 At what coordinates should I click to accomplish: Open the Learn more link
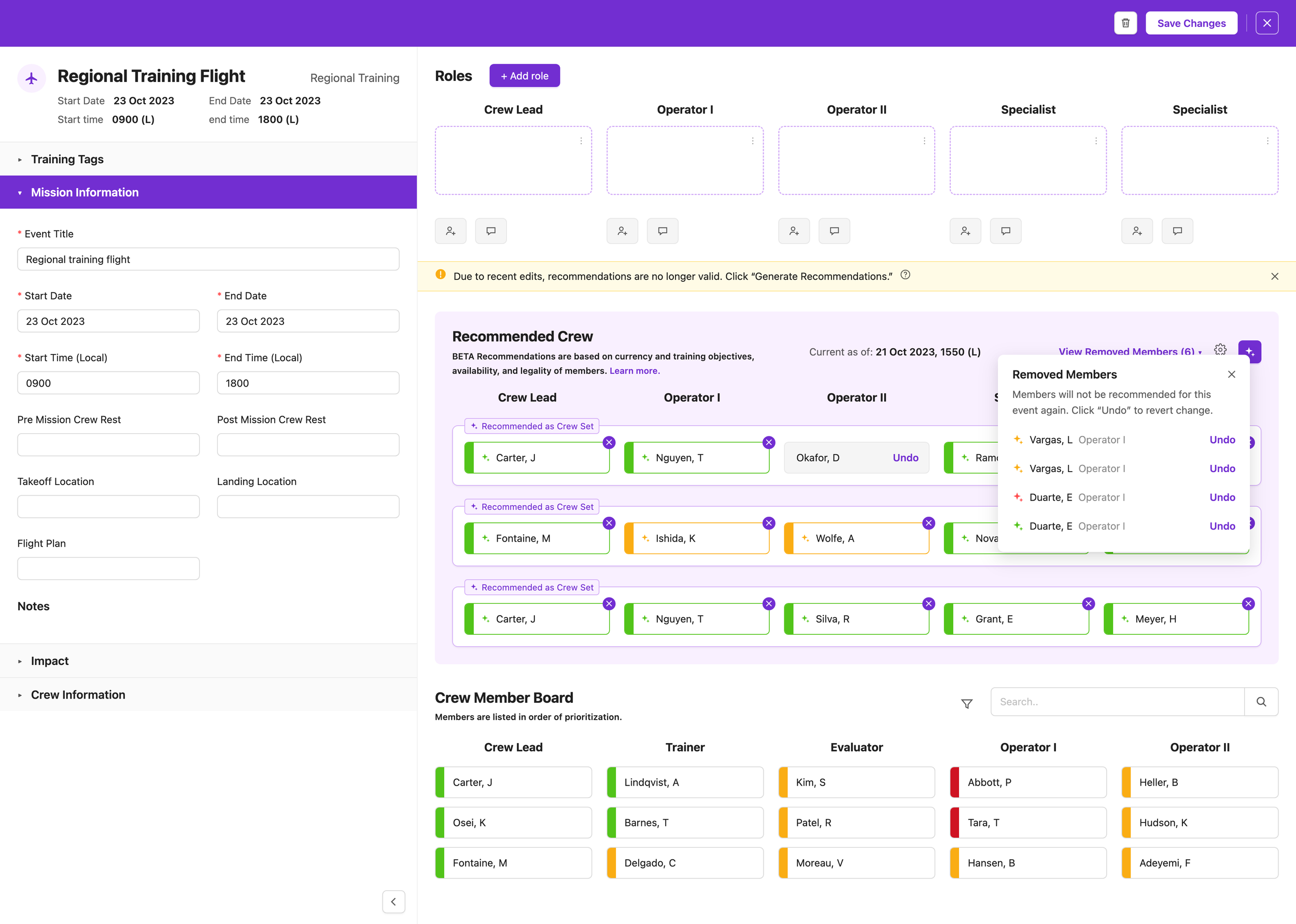coord(635,371)
